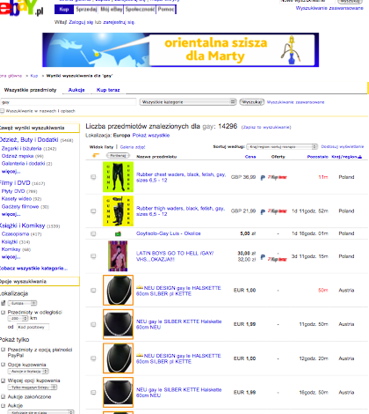This screenshot has height=414, width=369.
Task: Click the search text field containing gay
Action: pos(68,102)
